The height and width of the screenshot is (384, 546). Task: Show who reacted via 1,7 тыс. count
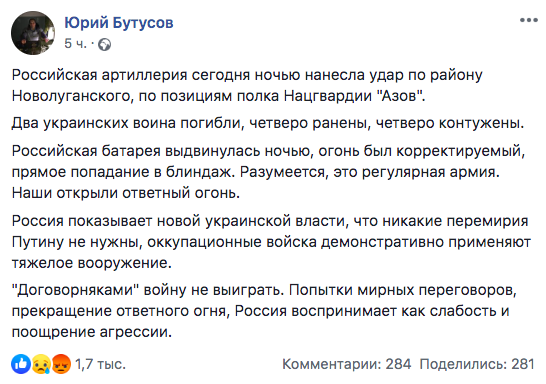[100, 364]
